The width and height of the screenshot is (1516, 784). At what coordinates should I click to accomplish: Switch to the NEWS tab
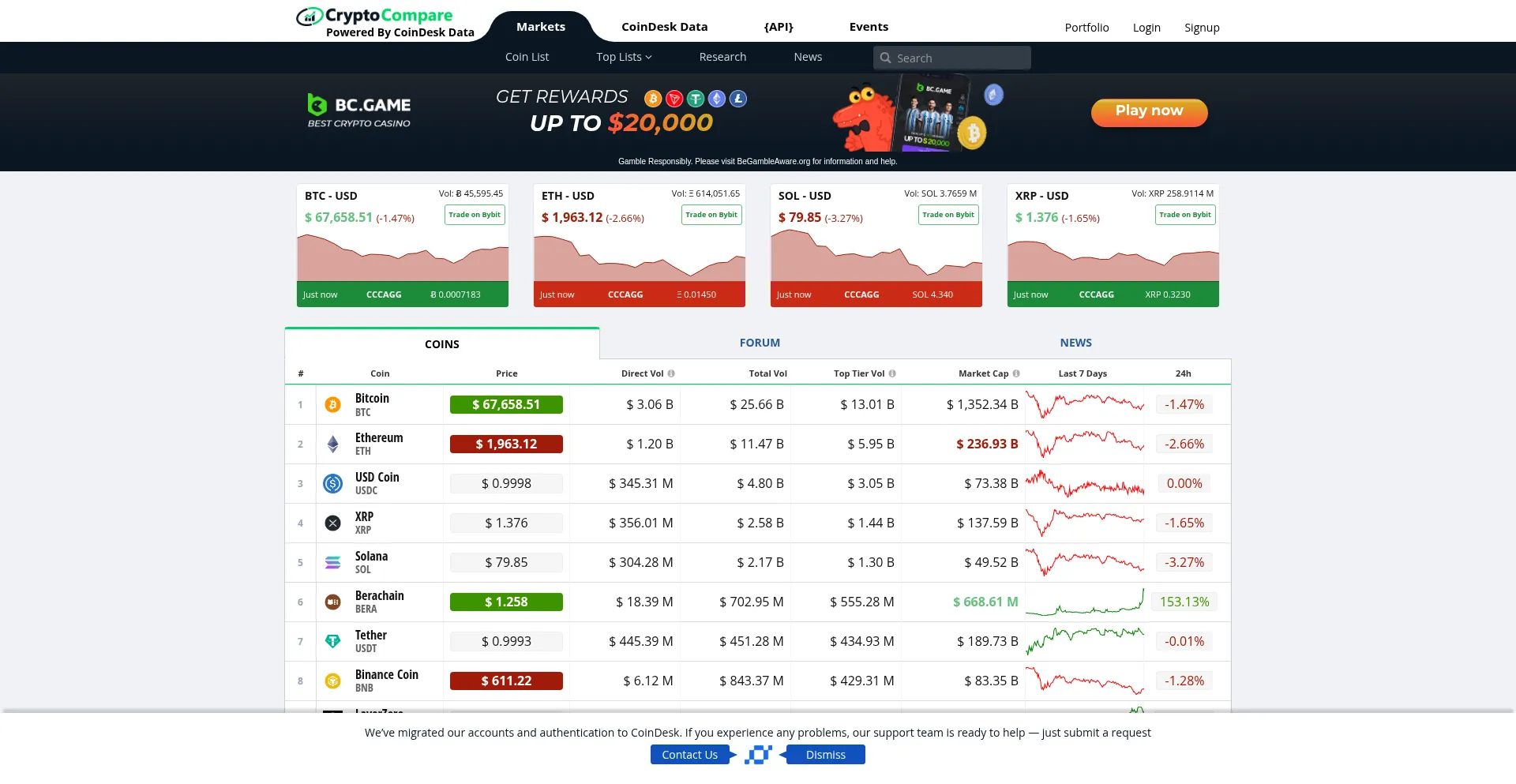[x=1075, y=343]
